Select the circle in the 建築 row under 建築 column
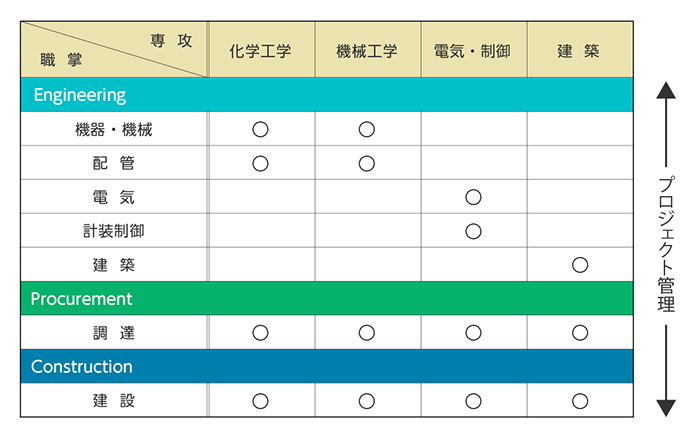Screen dimensions: 700x441 pyautogui.click(x=580, y=265)
